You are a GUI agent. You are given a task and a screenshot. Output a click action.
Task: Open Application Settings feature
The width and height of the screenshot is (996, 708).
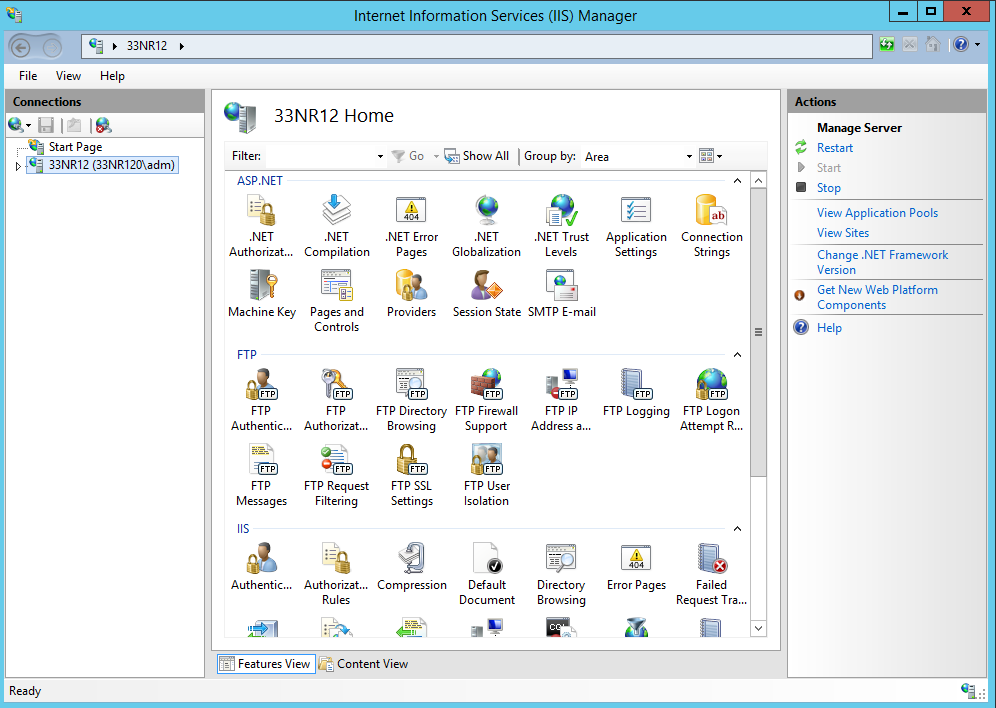point(636,226)
